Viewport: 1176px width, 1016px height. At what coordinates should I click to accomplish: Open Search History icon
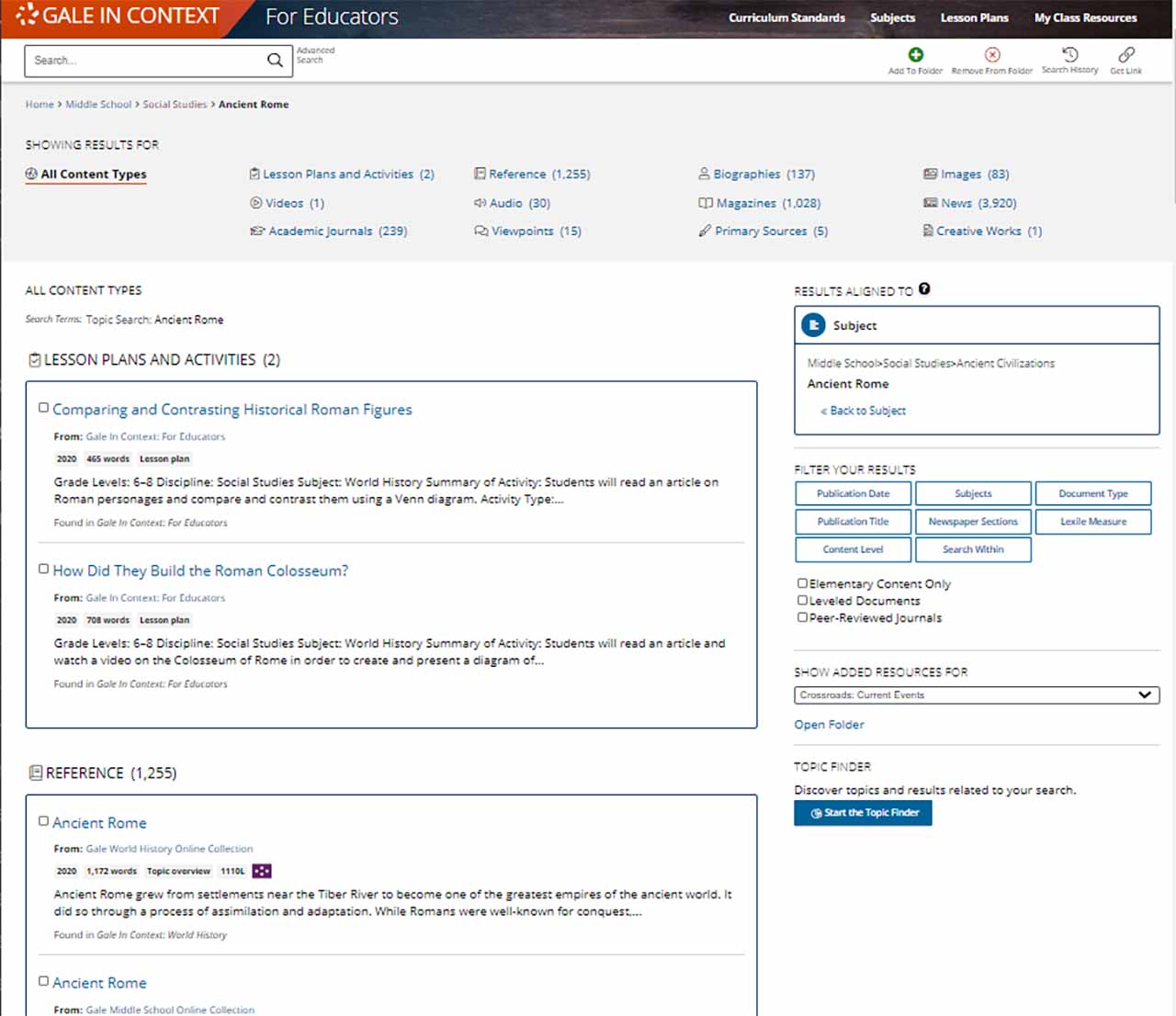point(1070,54)
